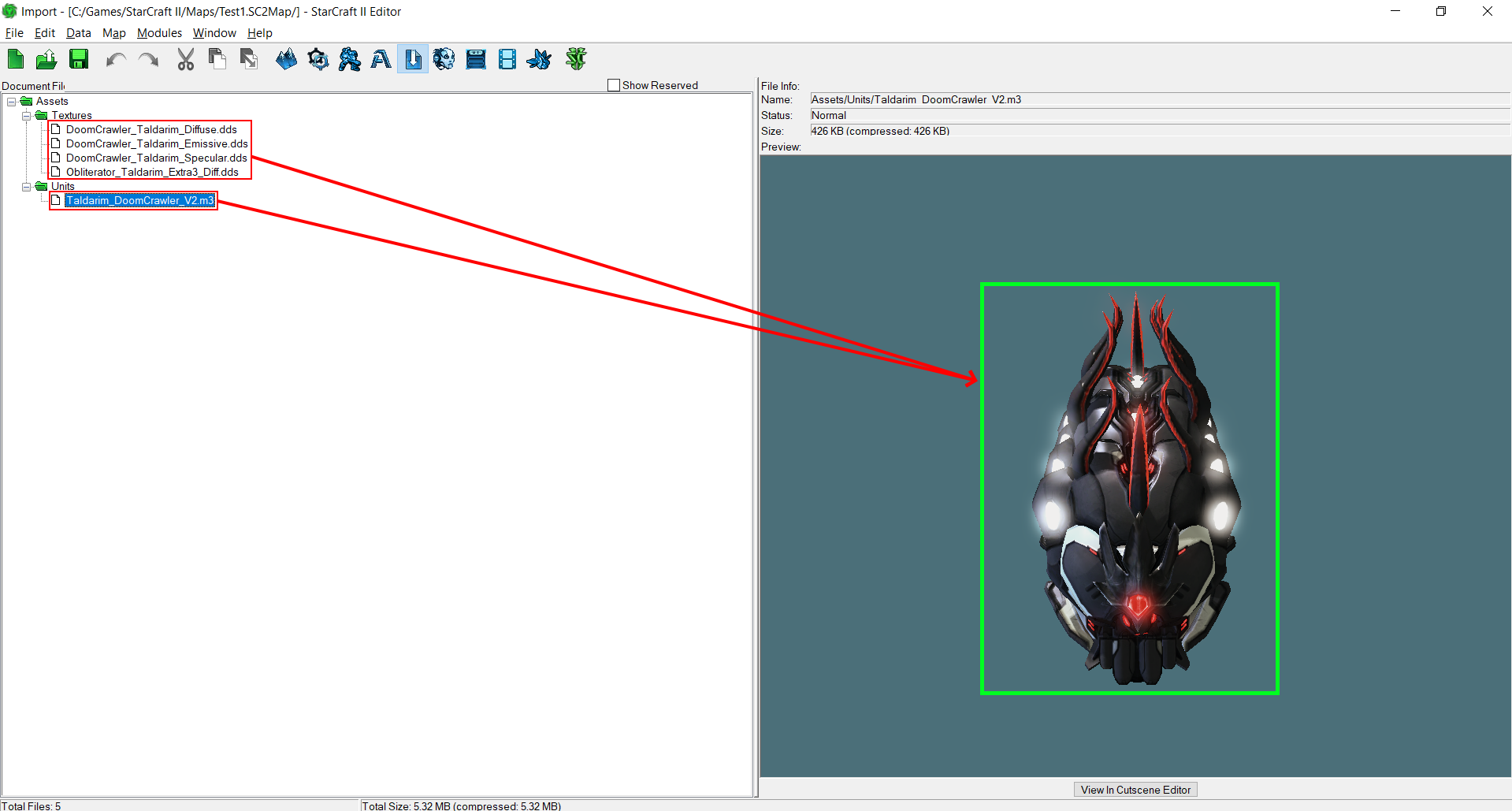Viewport: 1512px width, 811px height.
Task: Open the Cutscene Editor filmstrip icon
Action: [507, 59]
